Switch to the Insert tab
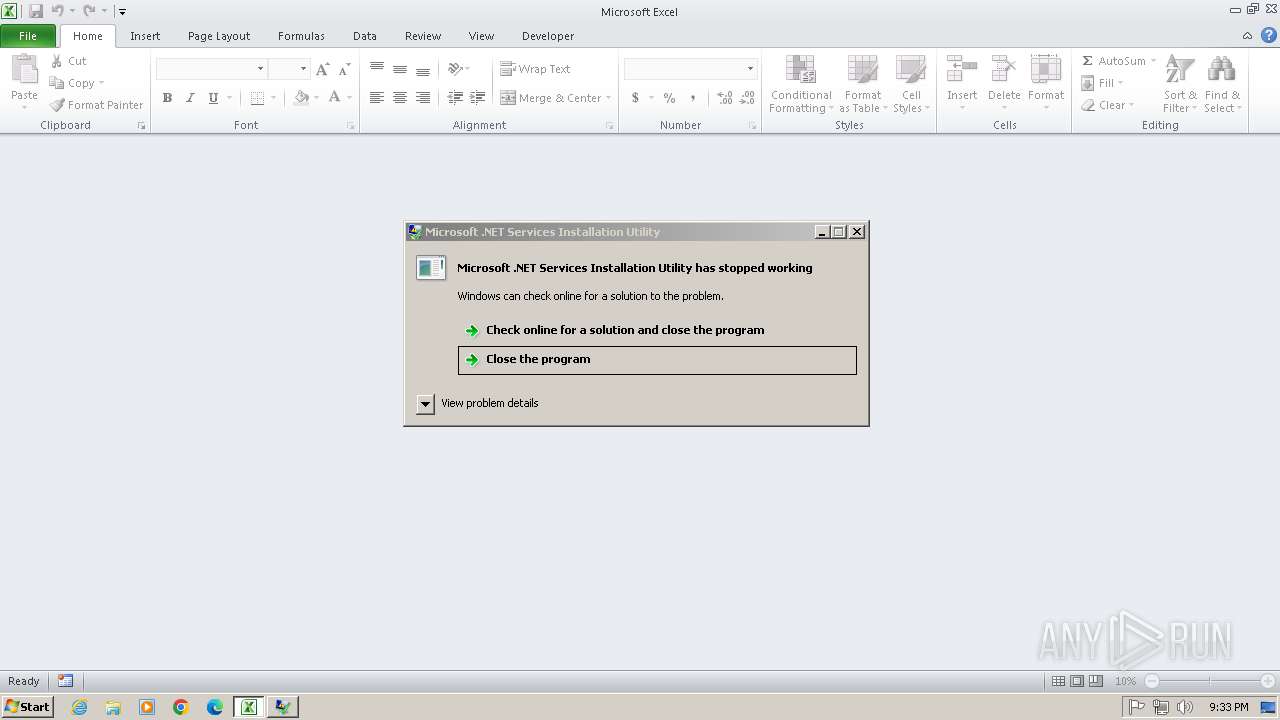 point(145,36)
